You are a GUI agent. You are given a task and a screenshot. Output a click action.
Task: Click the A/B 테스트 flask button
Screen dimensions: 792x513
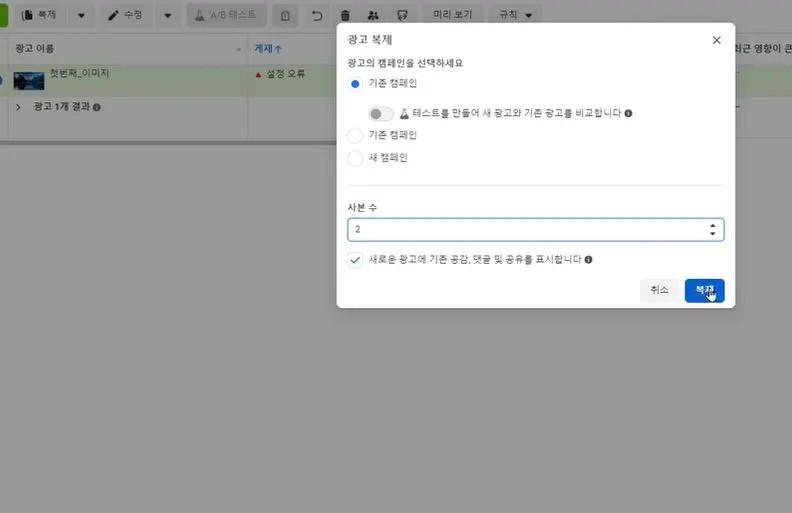pyautogui.click(x=226, y=15)
